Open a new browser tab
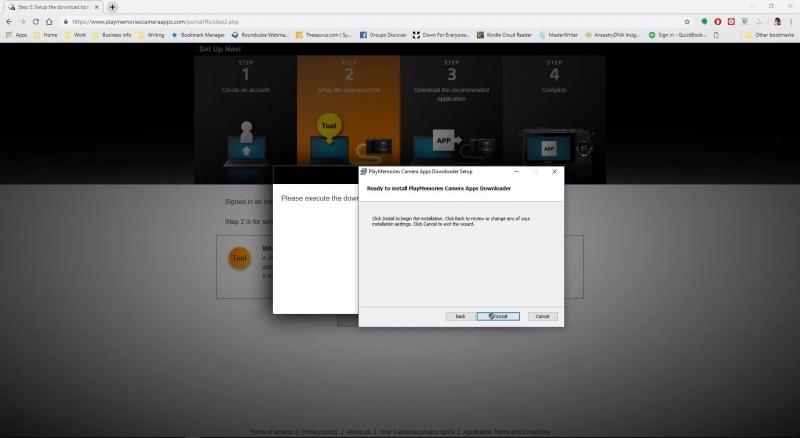This screenshot has width=800, height=438. (112, 7)
